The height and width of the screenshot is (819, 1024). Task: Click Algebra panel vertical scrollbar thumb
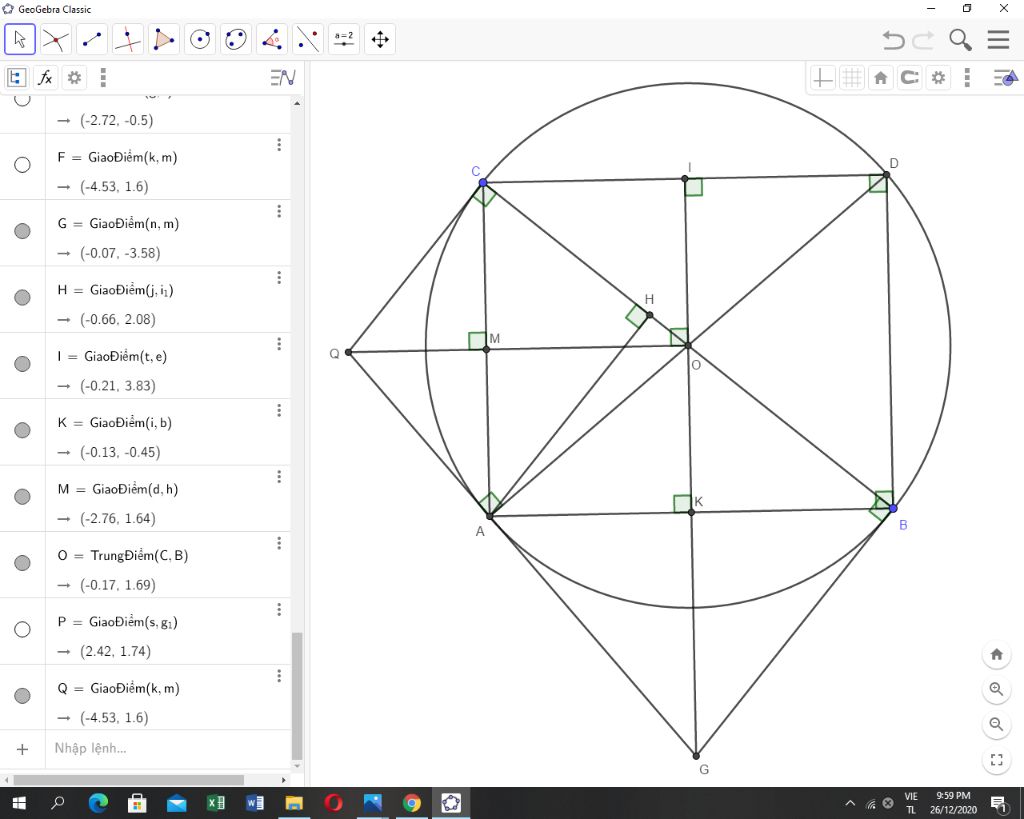point(297,696)
